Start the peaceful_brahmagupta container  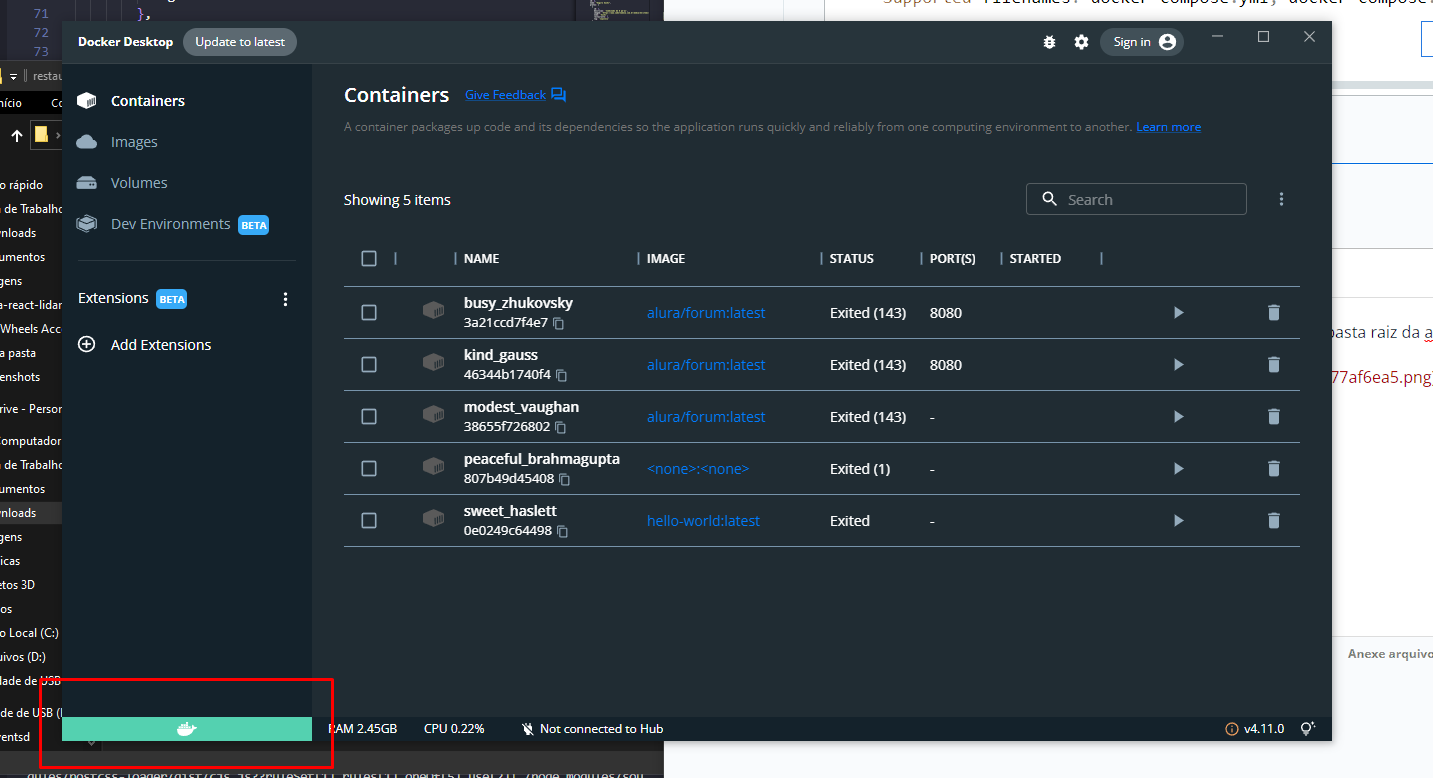pyautogui.click(x=1178, y=468)
